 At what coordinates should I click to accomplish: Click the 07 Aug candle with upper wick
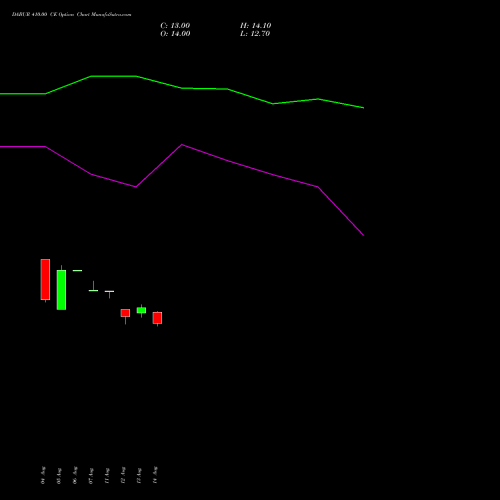point(93,287)
